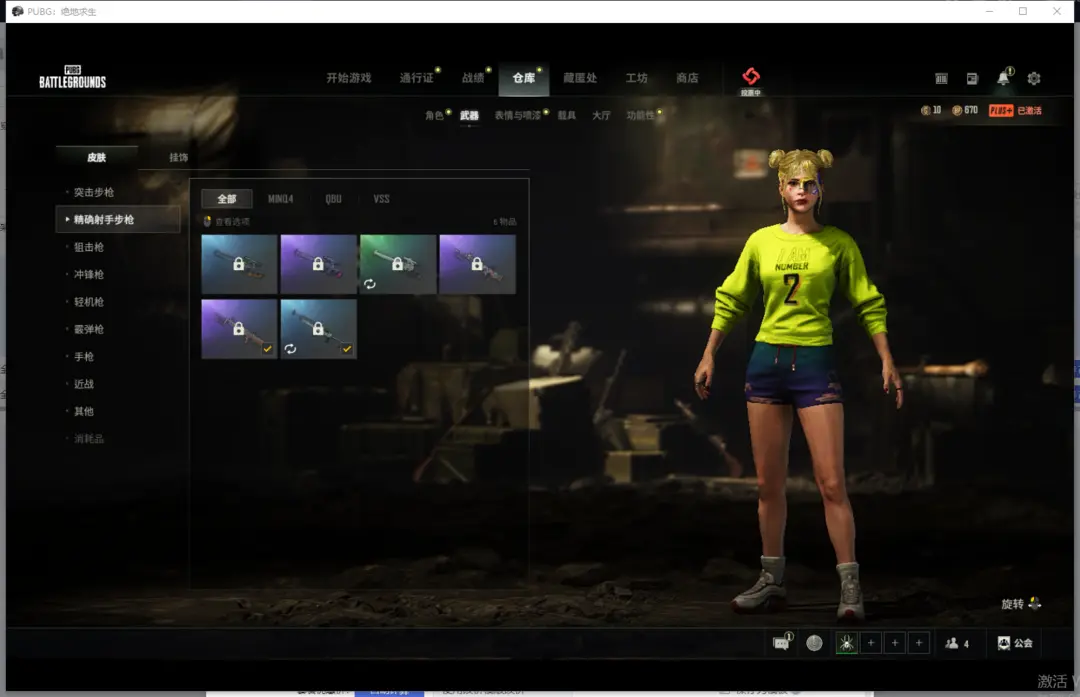Open the 狙击枪 weapon category
This screenshot has height=697, width=1080.
(x=89, y=247)
